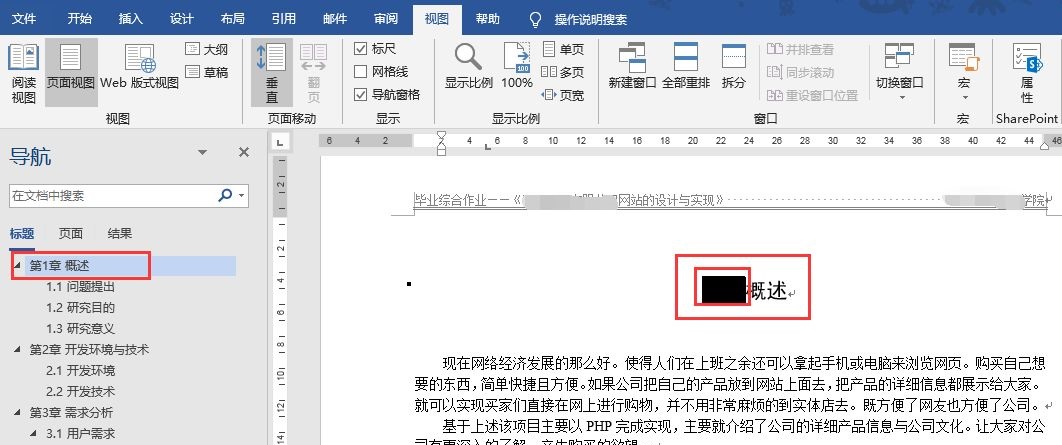
Task: Open Outline view (大纲)
Action: point(207,49)
